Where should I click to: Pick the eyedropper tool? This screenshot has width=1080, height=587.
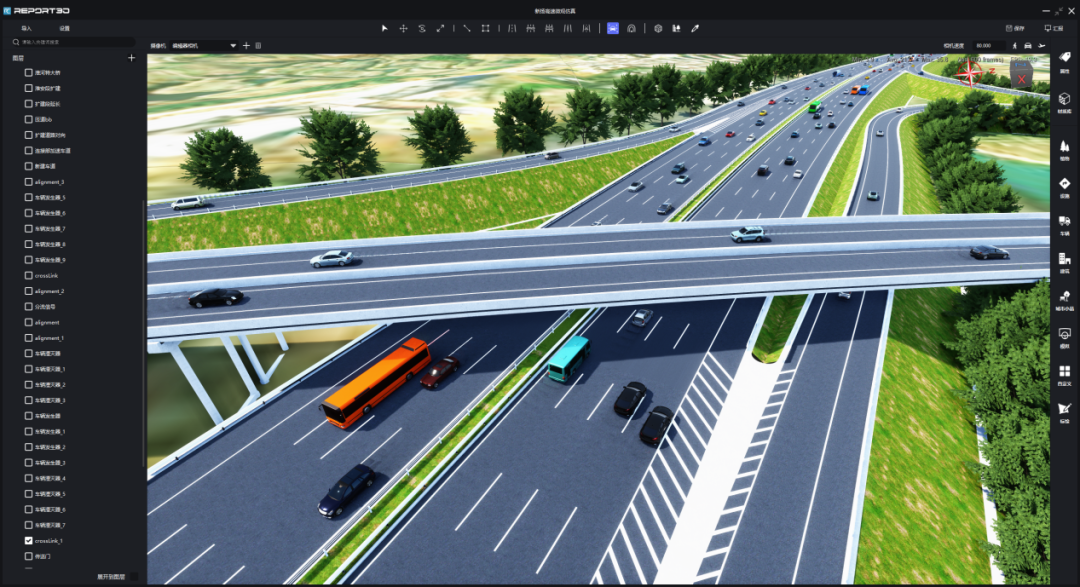point(695,28)
